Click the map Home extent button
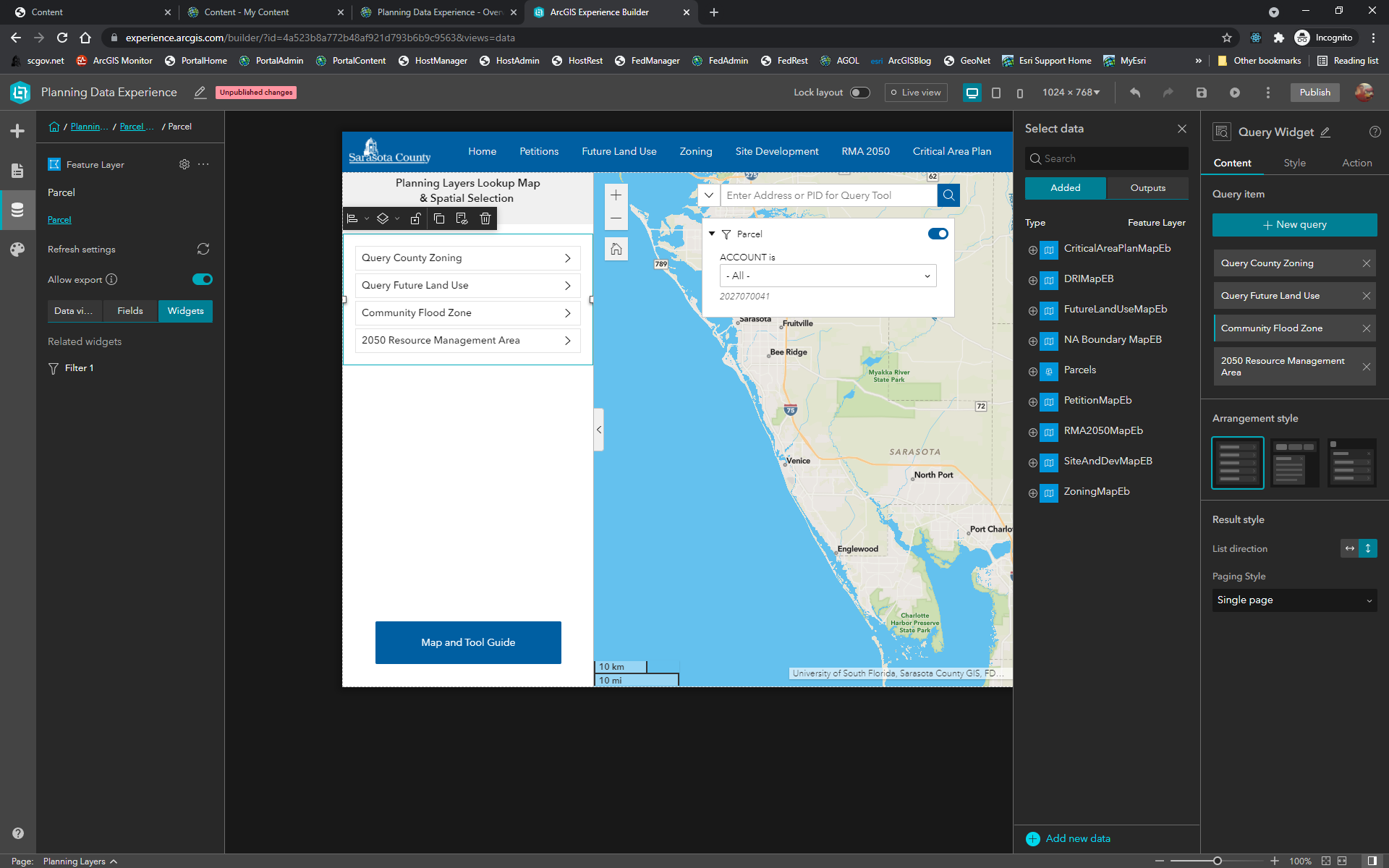 click(616, 249)
